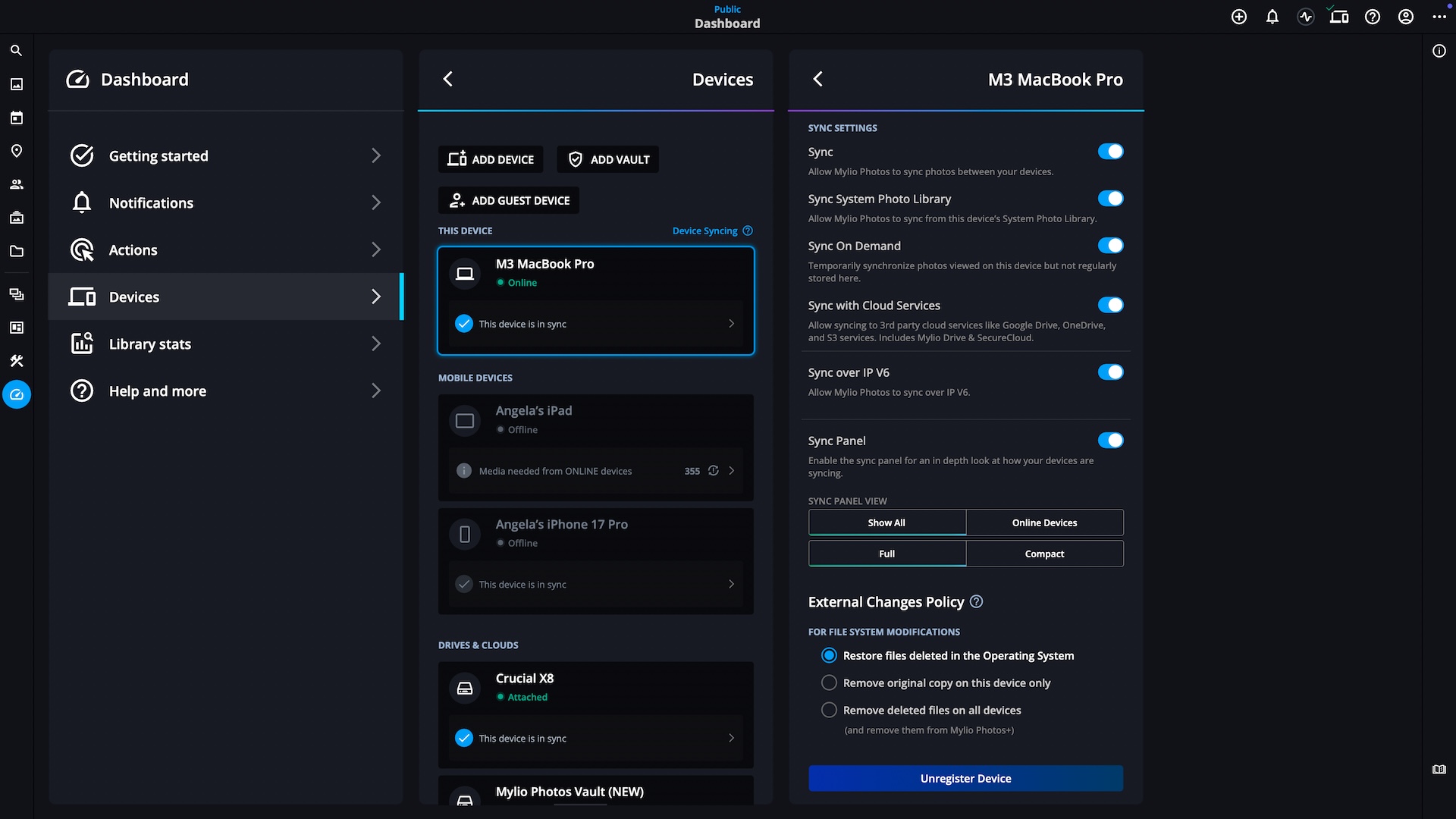Click the External Changes Policy help icon
The image size is (1456, 819).
coord(977,601)
